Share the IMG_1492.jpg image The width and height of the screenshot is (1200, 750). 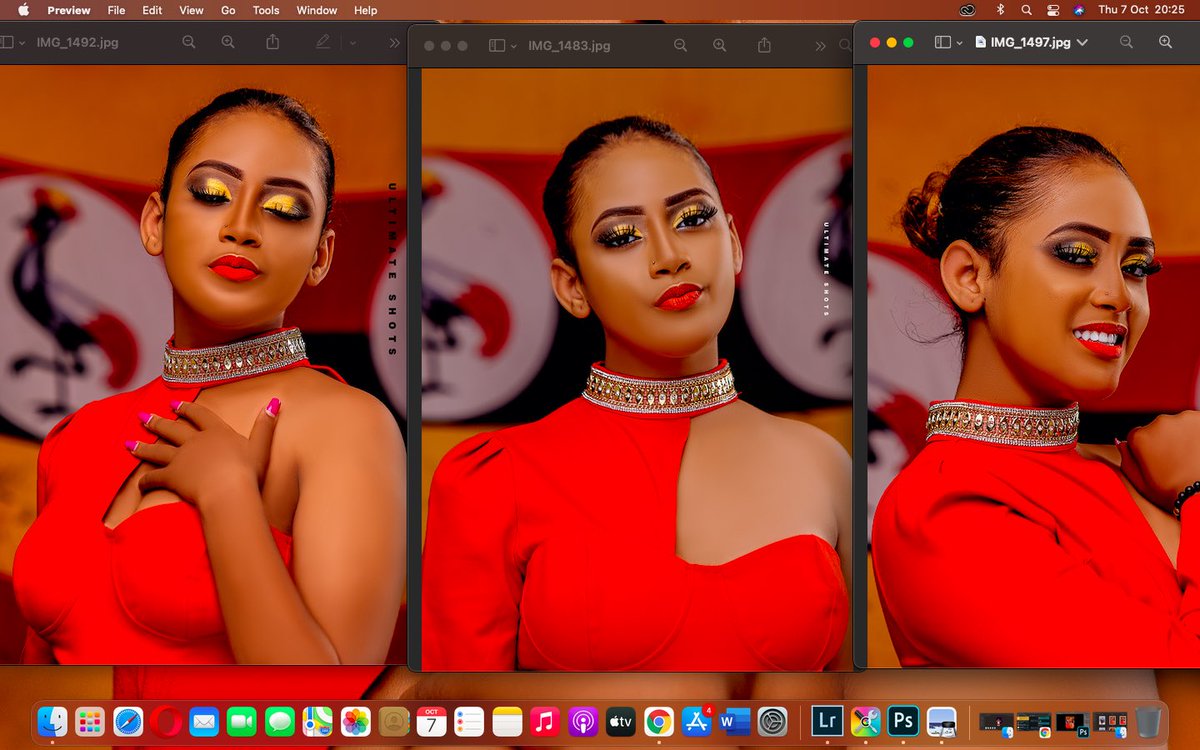coord(273,42)
